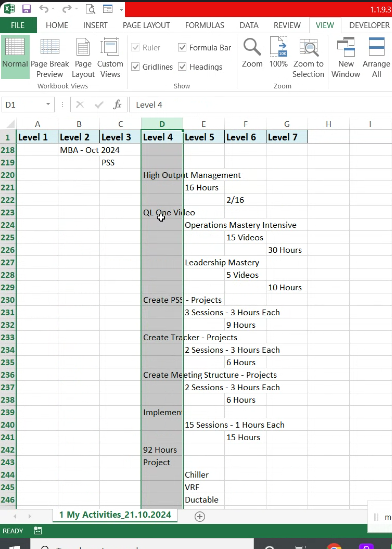
Task: Expand the Name Box dropdown
Action: (x=48, y=104)
